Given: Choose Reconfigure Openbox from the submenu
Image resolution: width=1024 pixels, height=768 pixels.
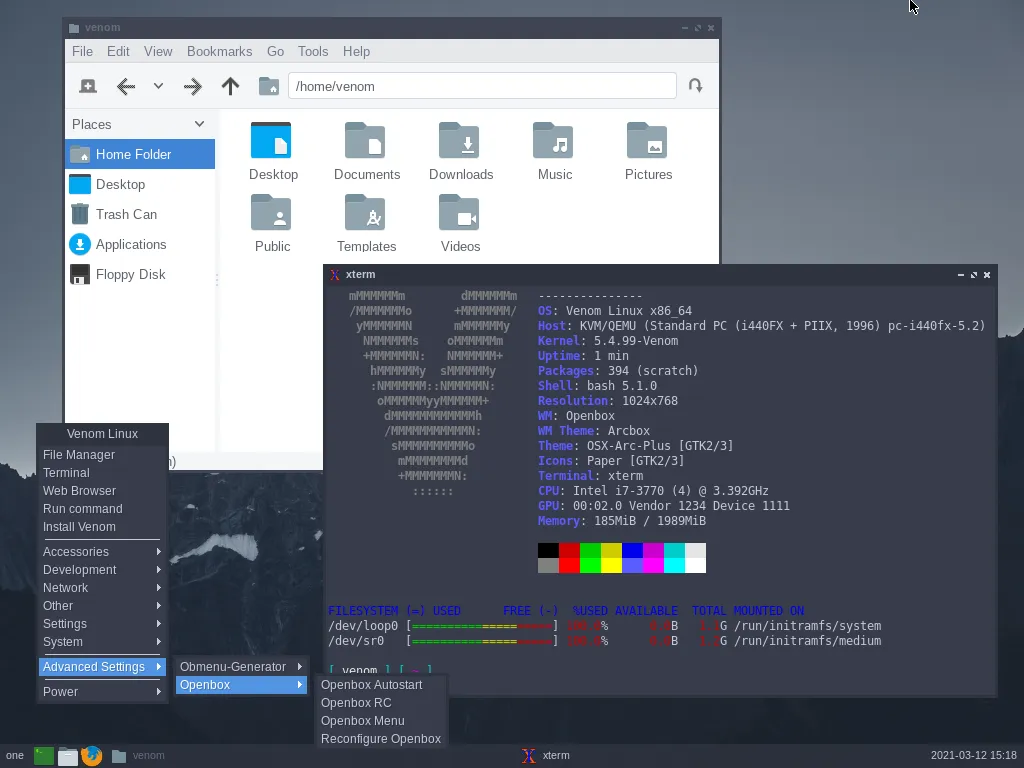Looking at the screenshot, I should coord(381,739).
